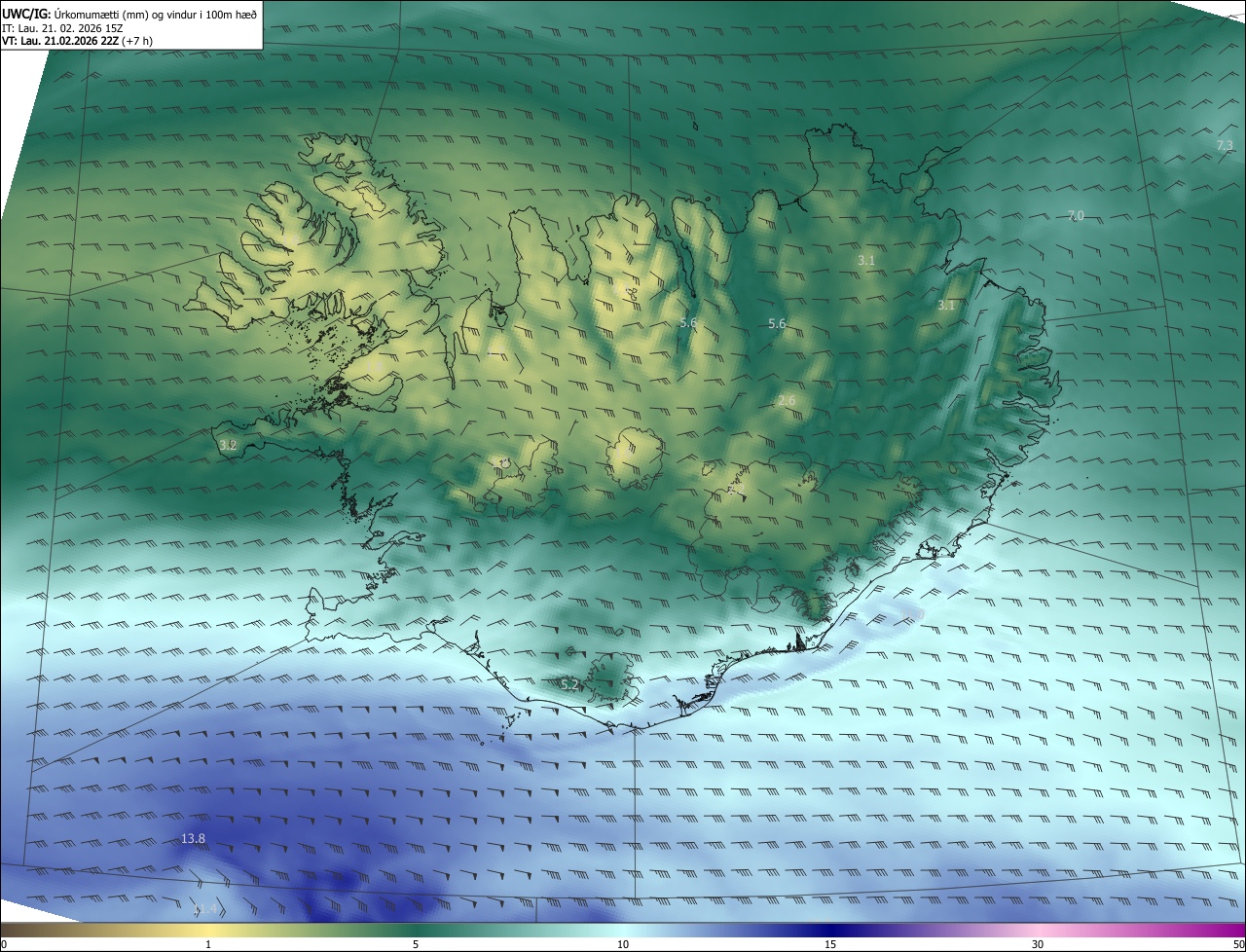Click the legend tick labelled 15
Image resolution: width=1246 pixels, height=952 pixels.
coord(830,944)
